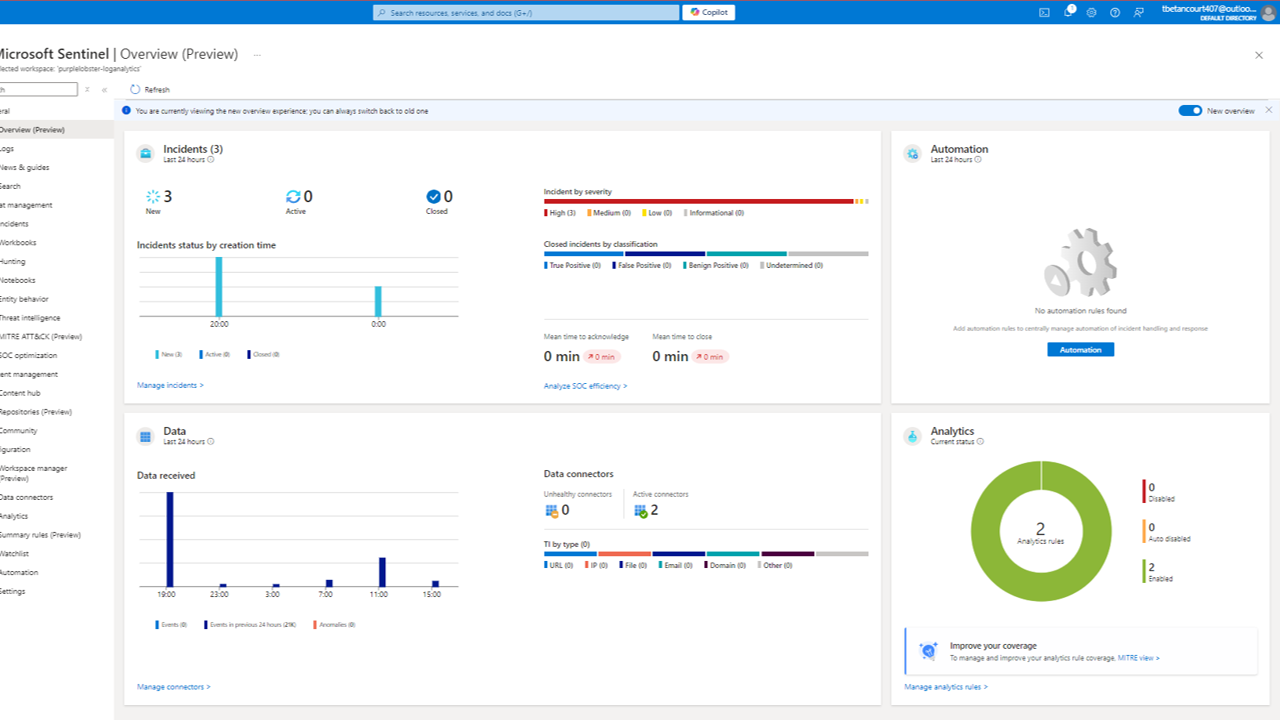This screenshot has width=1280, height=720.
Task: Click the info icon beside Incidents Last 24 hours
Action: pos(210,160)
